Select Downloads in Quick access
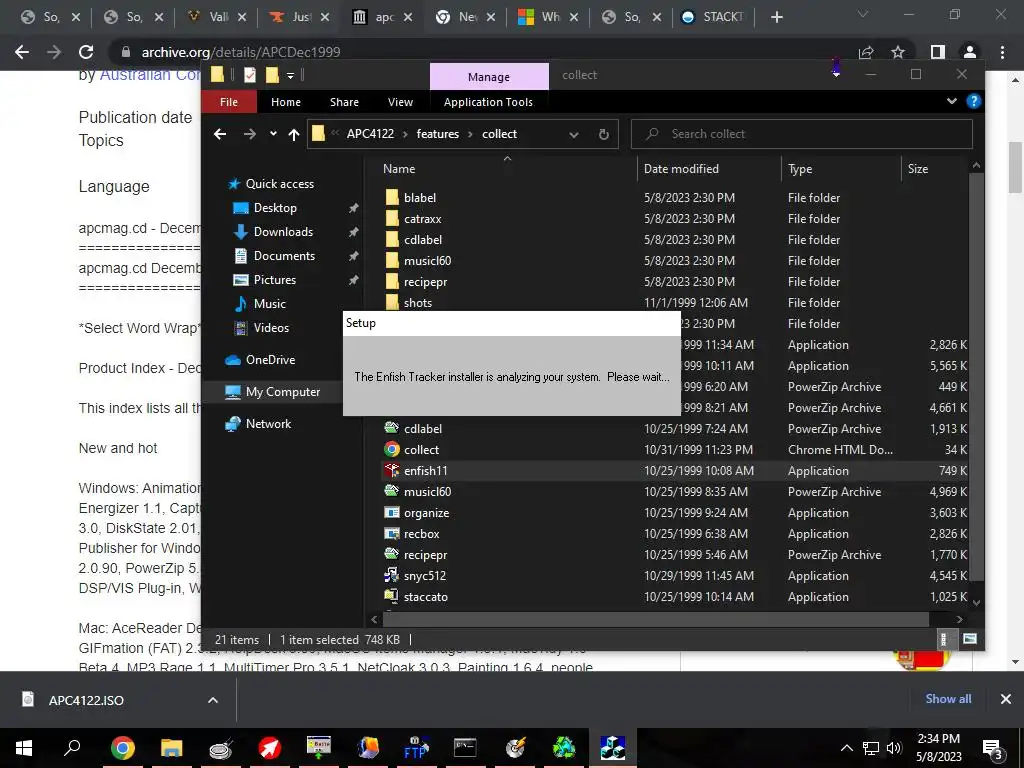Viewport: 1024px width, 768px height. coord(283,232)
